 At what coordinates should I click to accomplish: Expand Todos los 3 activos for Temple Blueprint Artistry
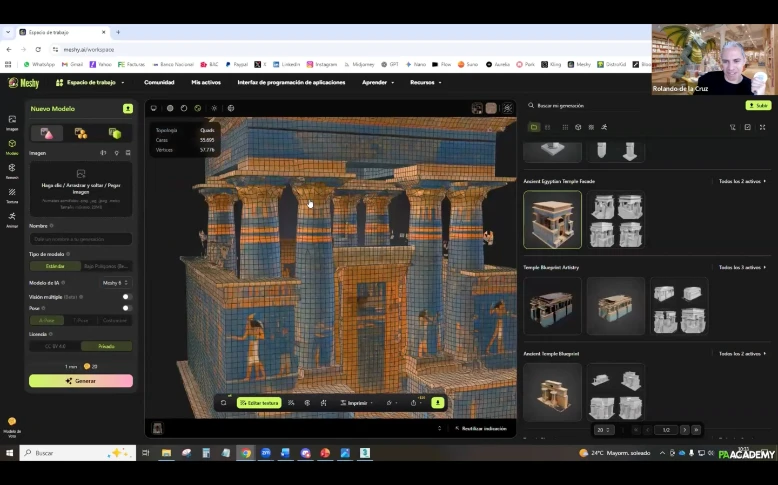point(743,268)
